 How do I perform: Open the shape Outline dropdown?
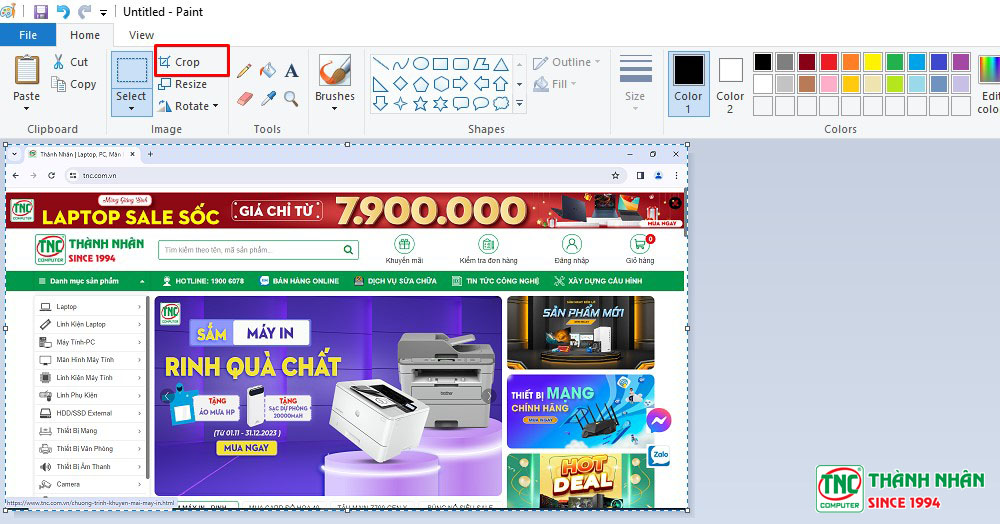pos(567,62)
